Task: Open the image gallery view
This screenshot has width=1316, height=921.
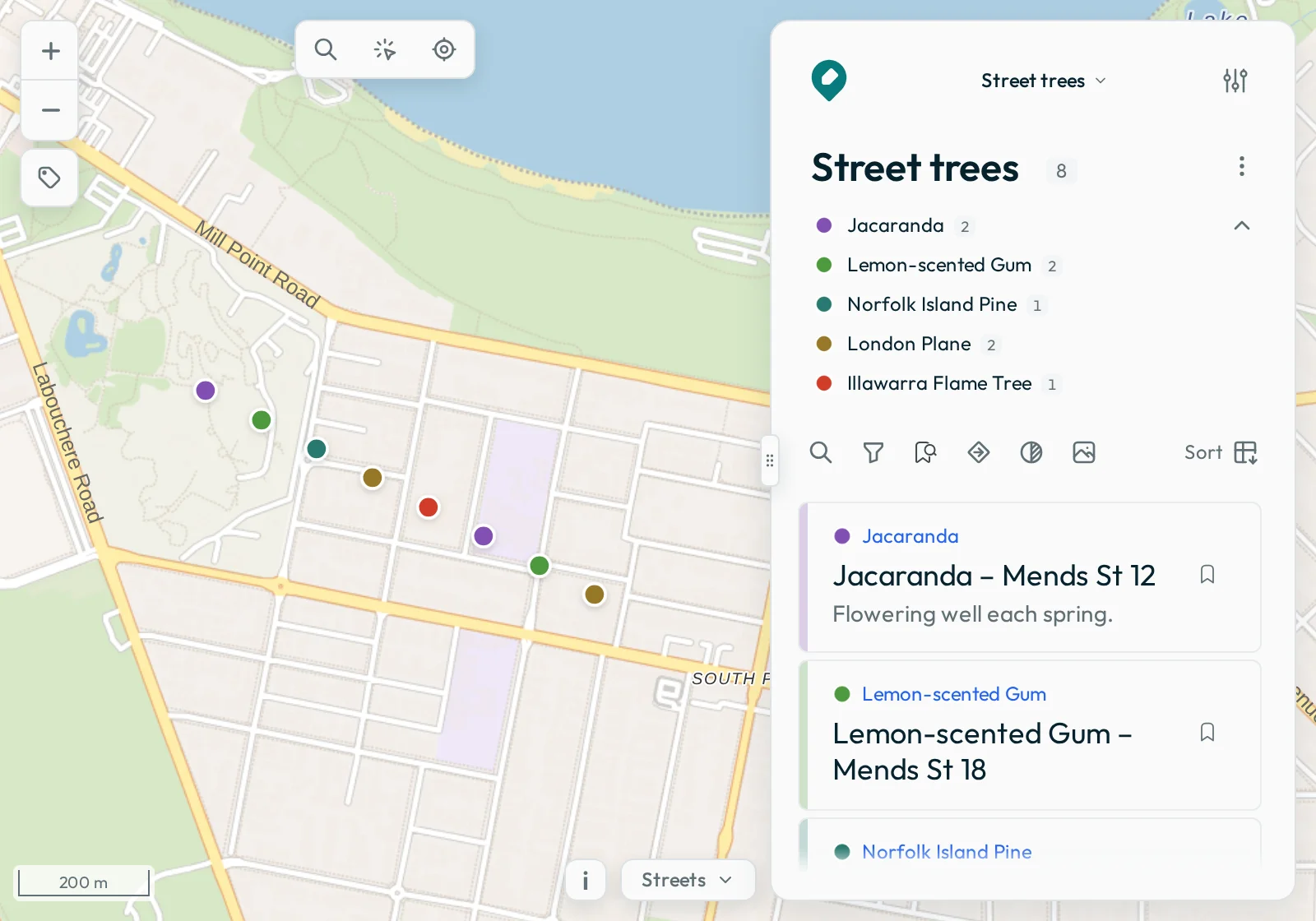Action: click(1084, 452)
